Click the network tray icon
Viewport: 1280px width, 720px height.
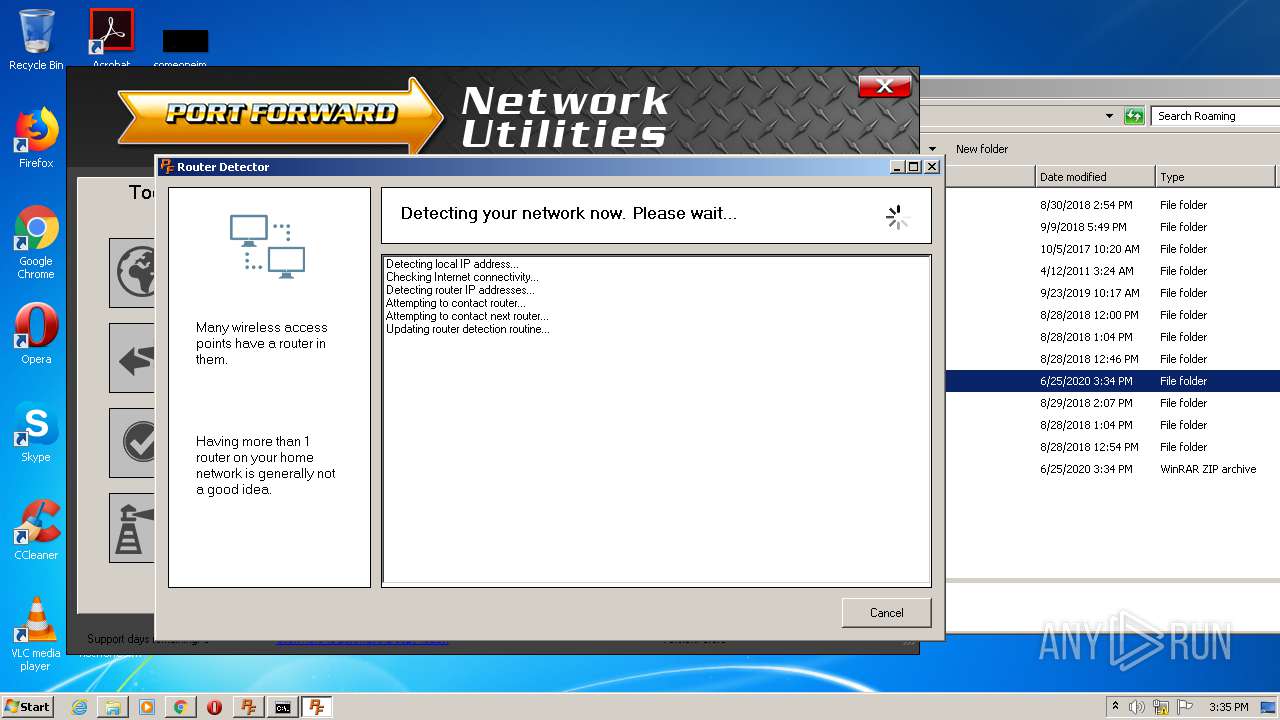1161,707
